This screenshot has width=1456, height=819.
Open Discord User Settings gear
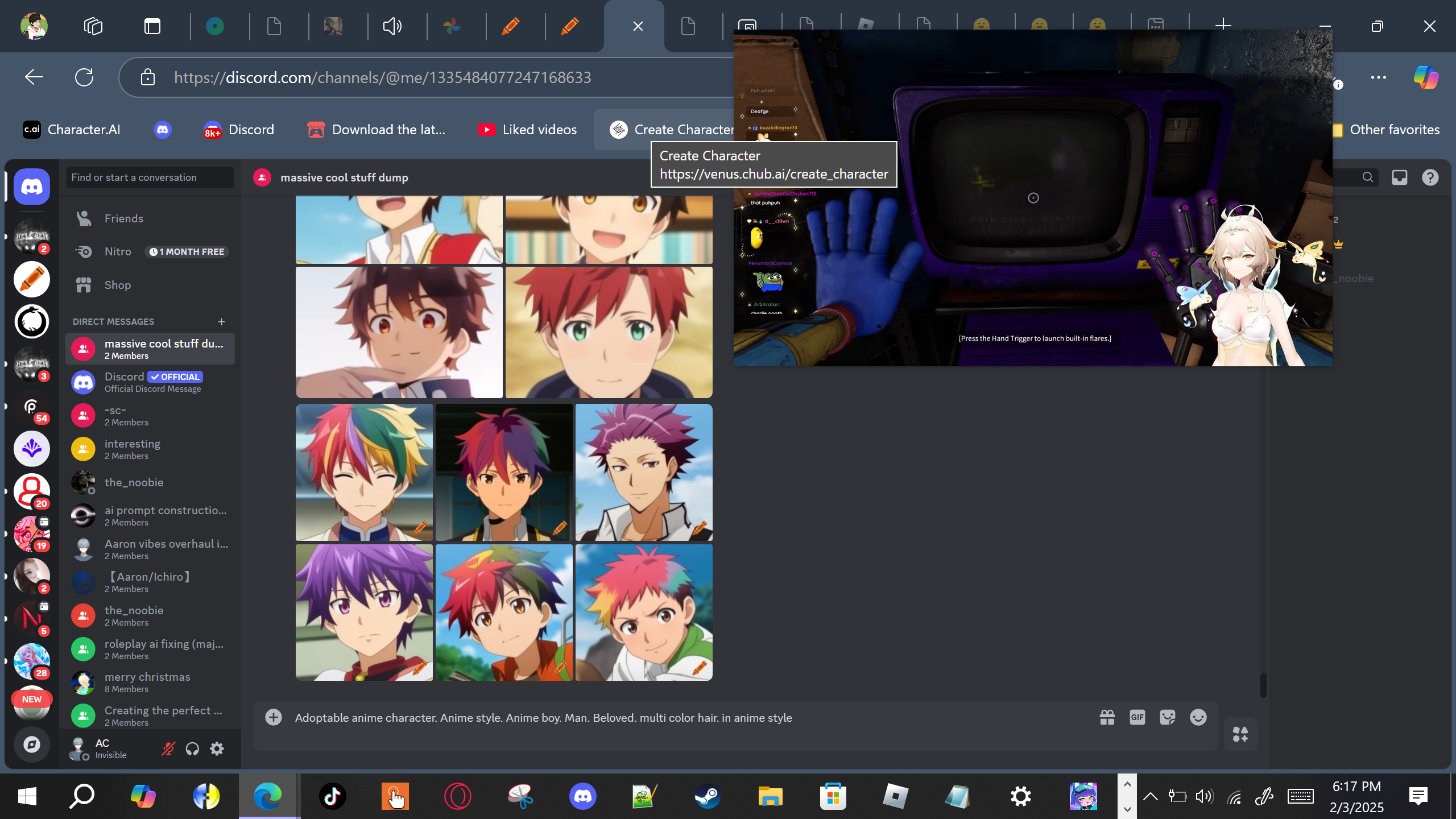coord(217,748)
